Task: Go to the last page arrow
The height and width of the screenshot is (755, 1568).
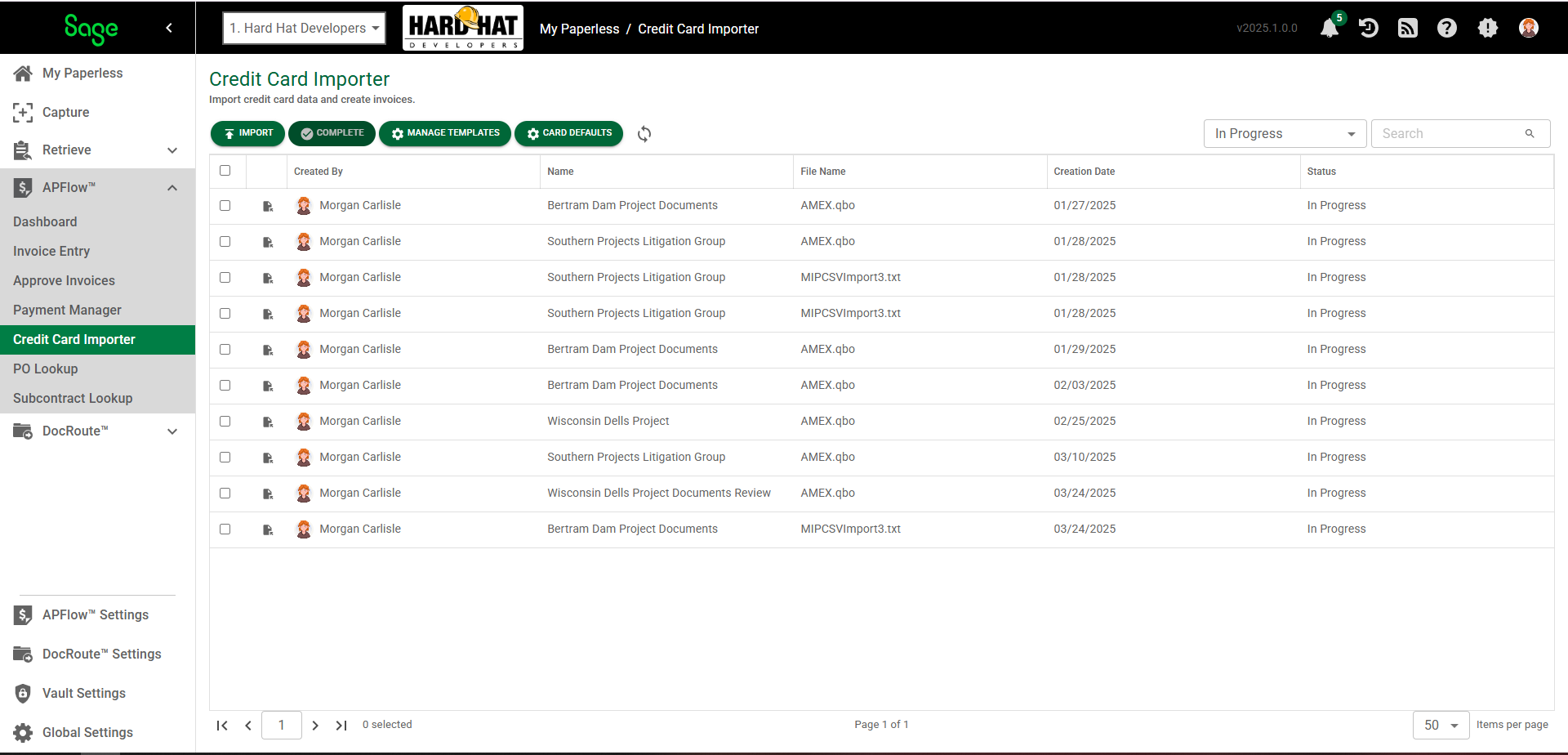Action: (341, 726)
